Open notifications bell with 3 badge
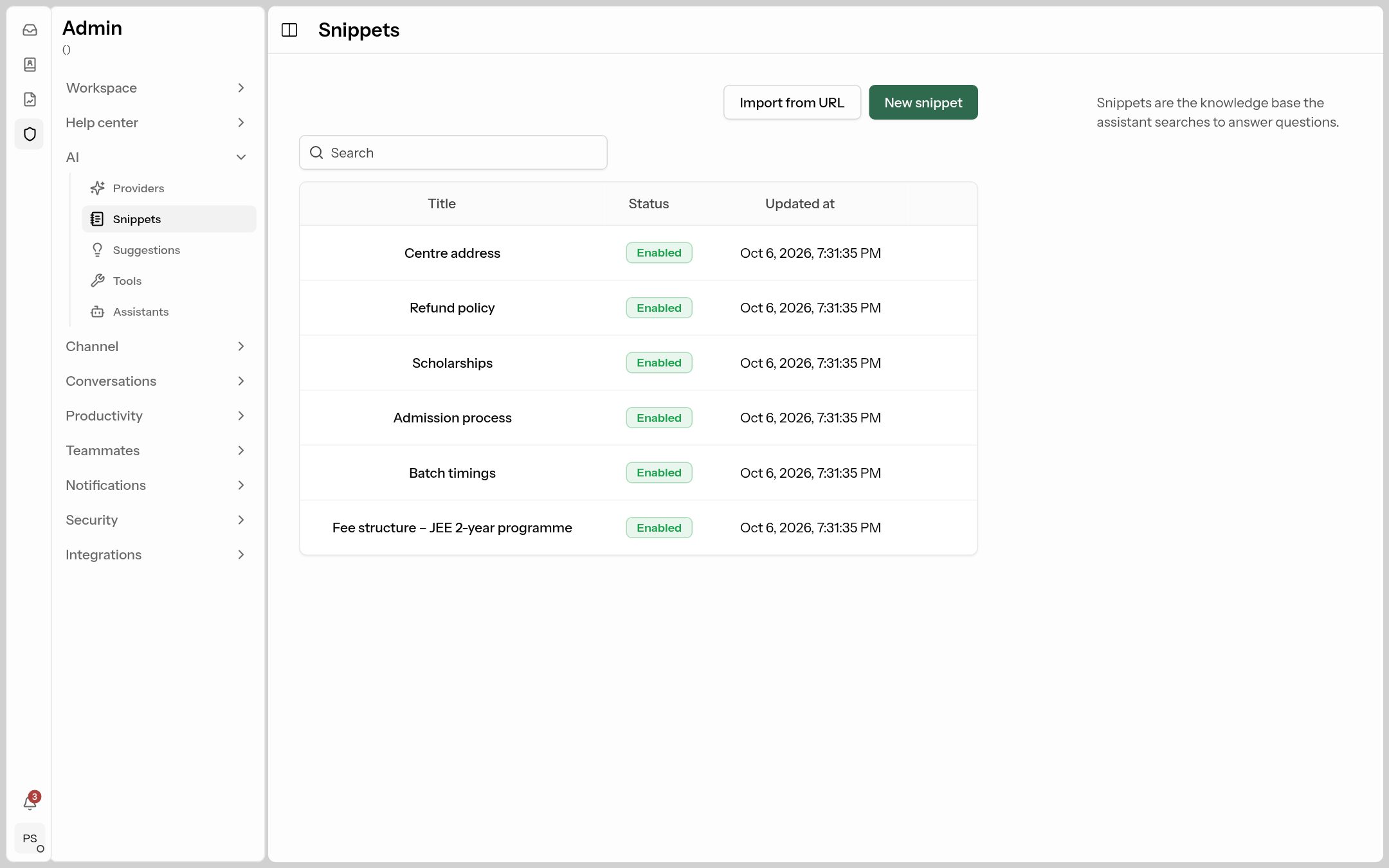This screenshot has height=868, width=1389. pos(30,802)
